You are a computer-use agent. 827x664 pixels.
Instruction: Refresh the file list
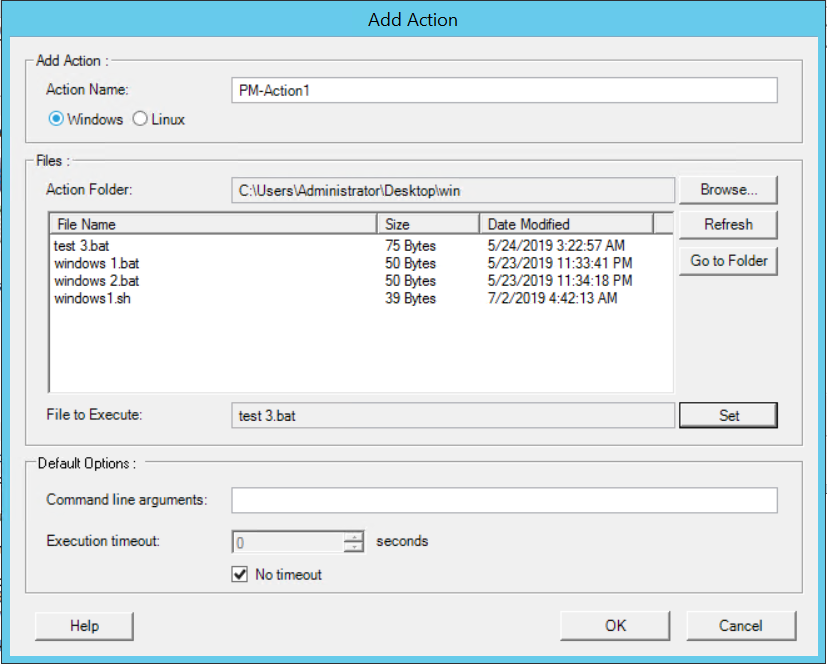727,224
